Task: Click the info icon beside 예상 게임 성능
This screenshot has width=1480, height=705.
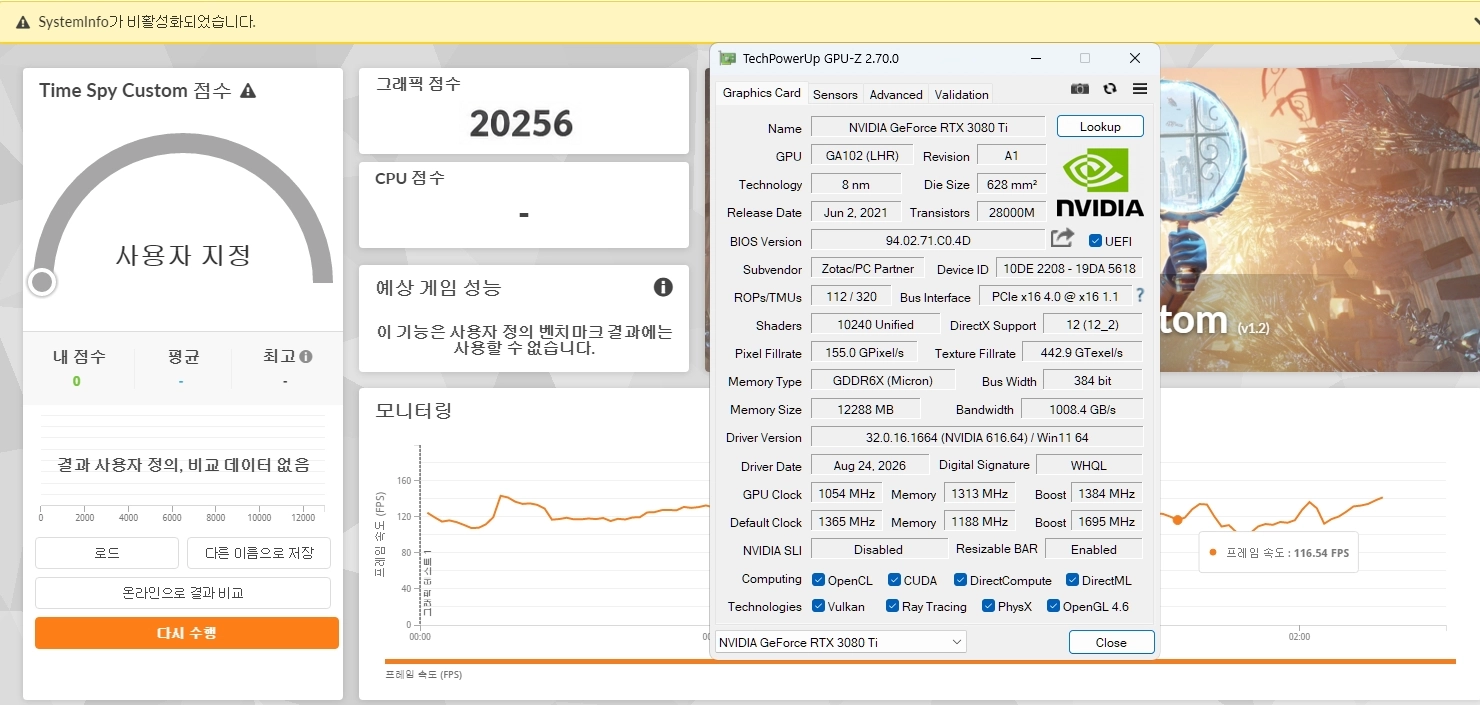Action: click(663, 287)
